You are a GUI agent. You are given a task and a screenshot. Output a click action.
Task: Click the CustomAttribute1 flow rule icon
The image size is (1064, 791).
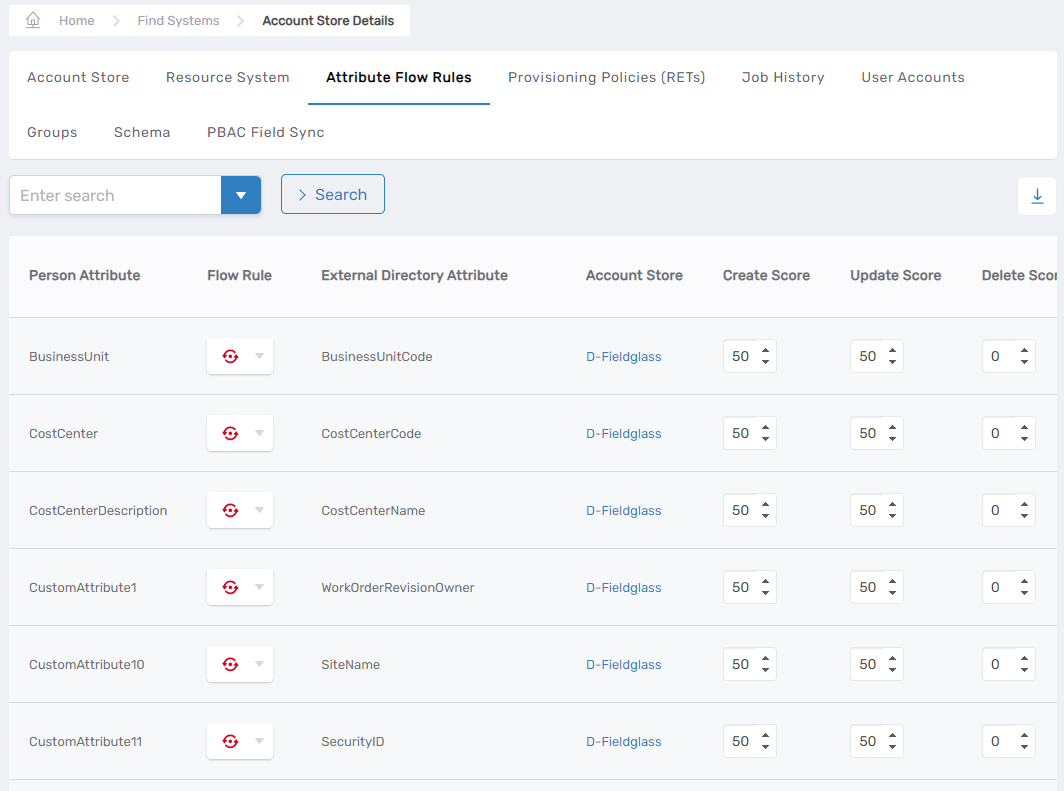230,587
